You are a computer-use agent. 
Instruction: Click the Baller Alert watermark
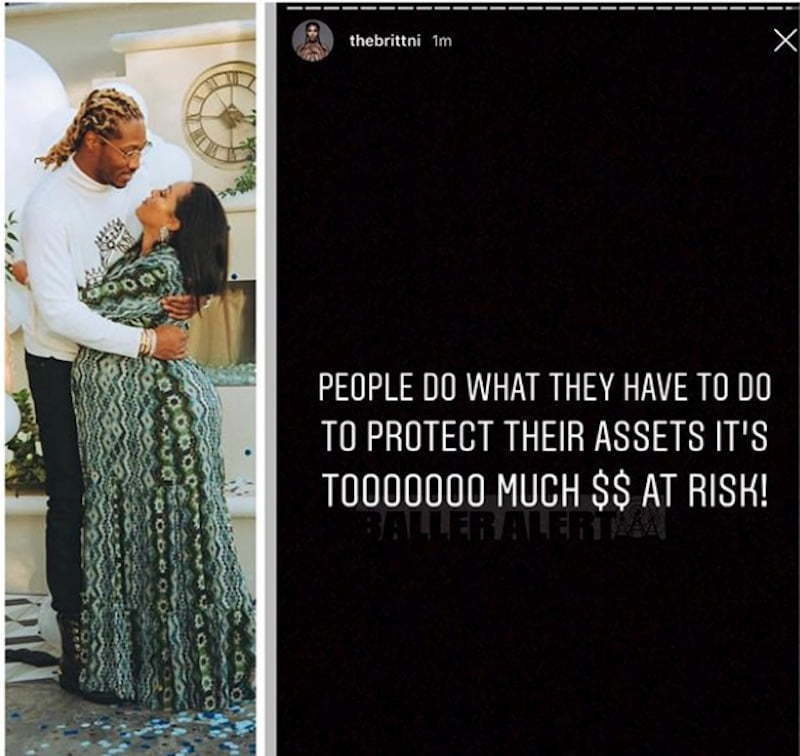coord(516,525)
